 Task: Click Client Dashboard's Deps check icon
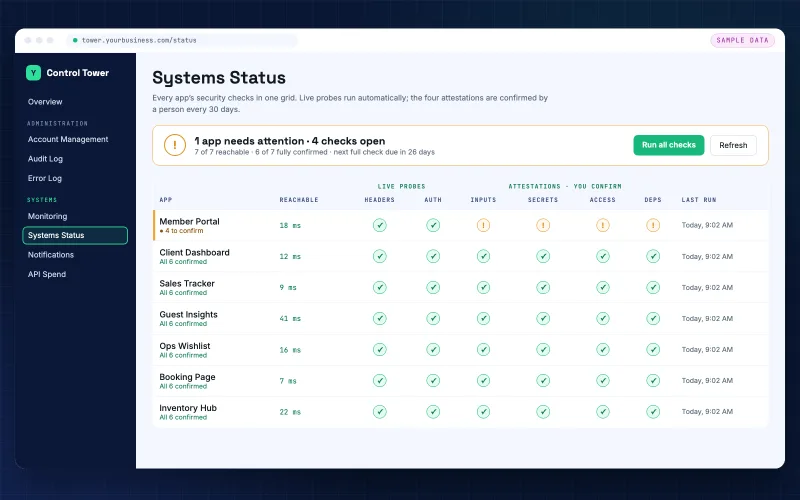click(x=653, y=256)
